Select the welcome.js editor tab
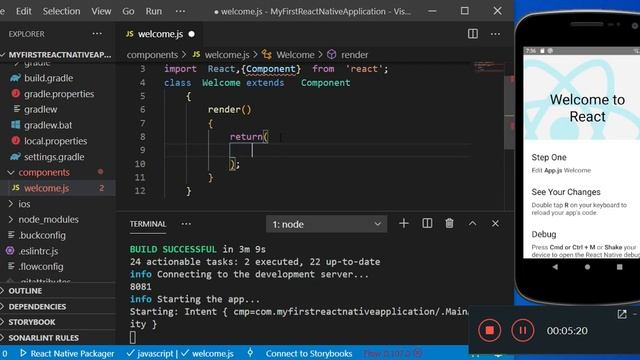The height and width of the screenshot is (360, 640). click(160, 34)
